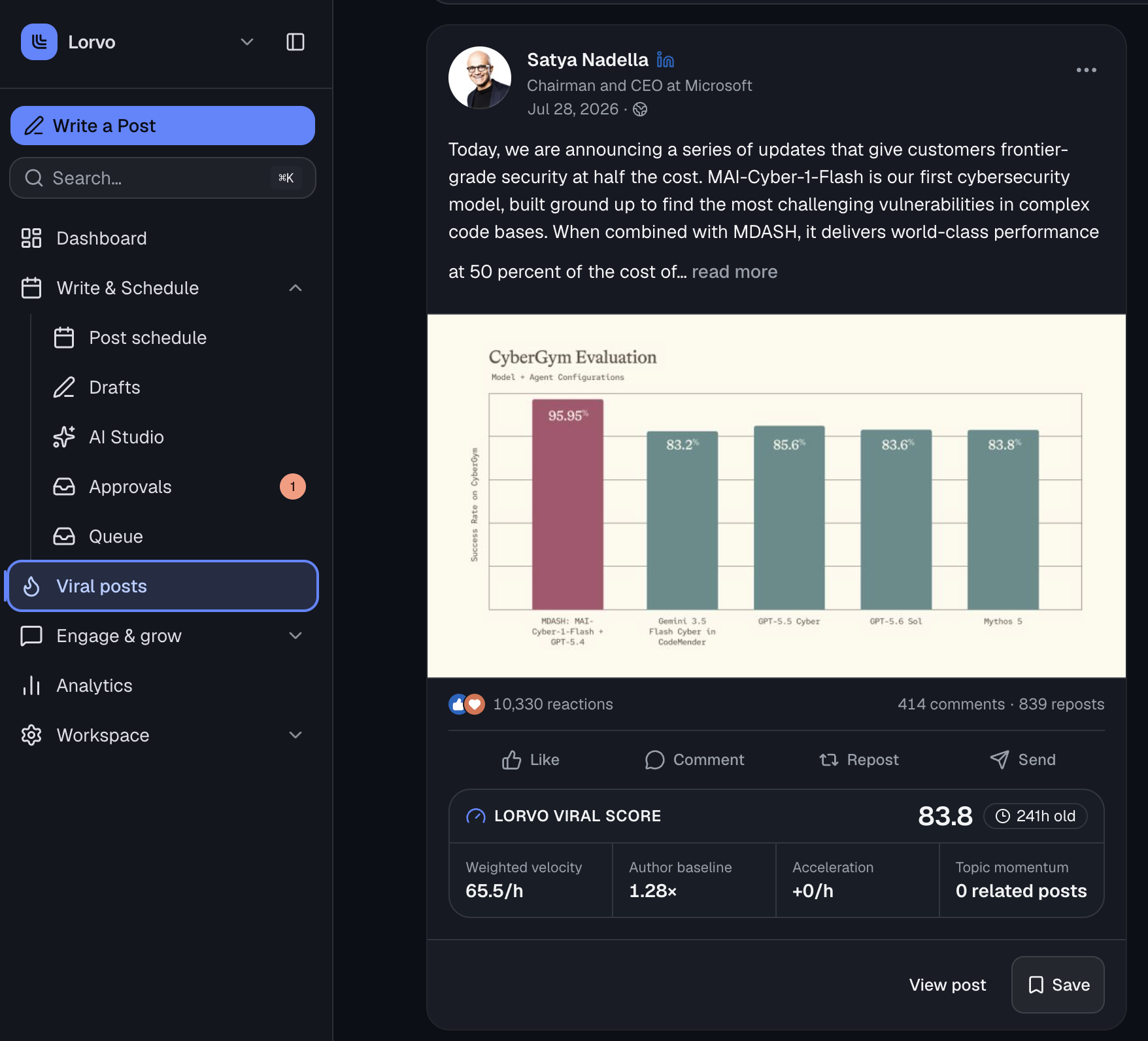Viewport: 1148px width, 1041px height.
Task: Click the ⌘K shortcut badge
Action: 286,178
